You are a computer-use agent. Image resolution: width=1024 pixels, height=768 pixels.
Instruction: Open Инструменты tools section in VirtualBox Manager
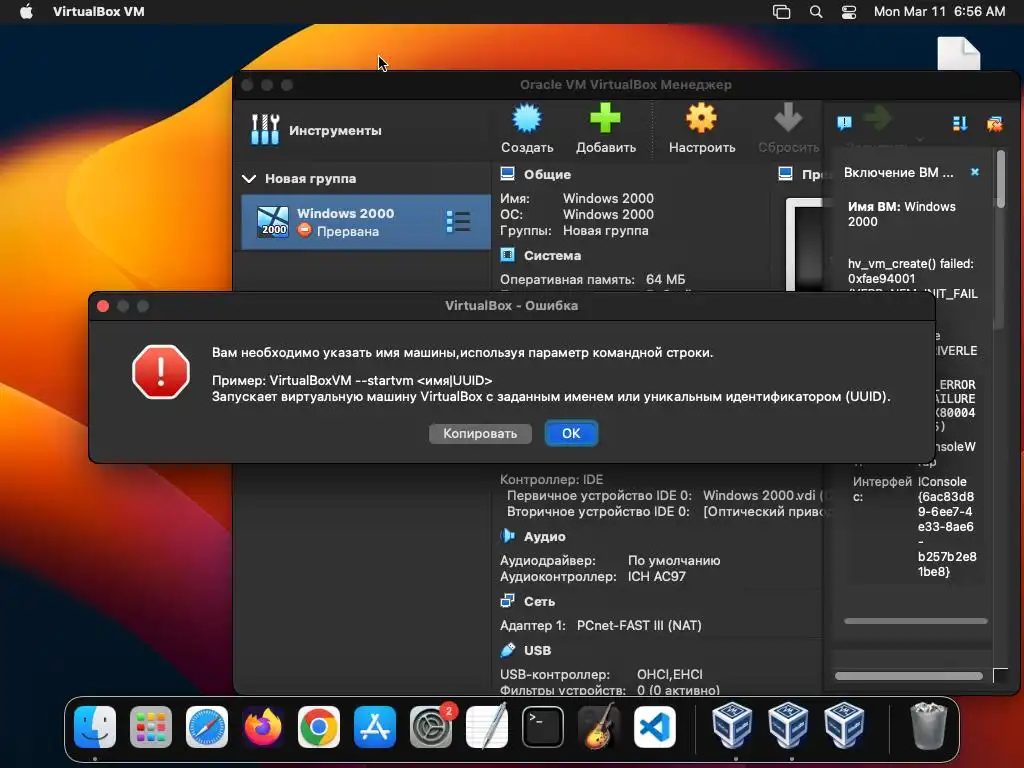[x=317, y=130]
